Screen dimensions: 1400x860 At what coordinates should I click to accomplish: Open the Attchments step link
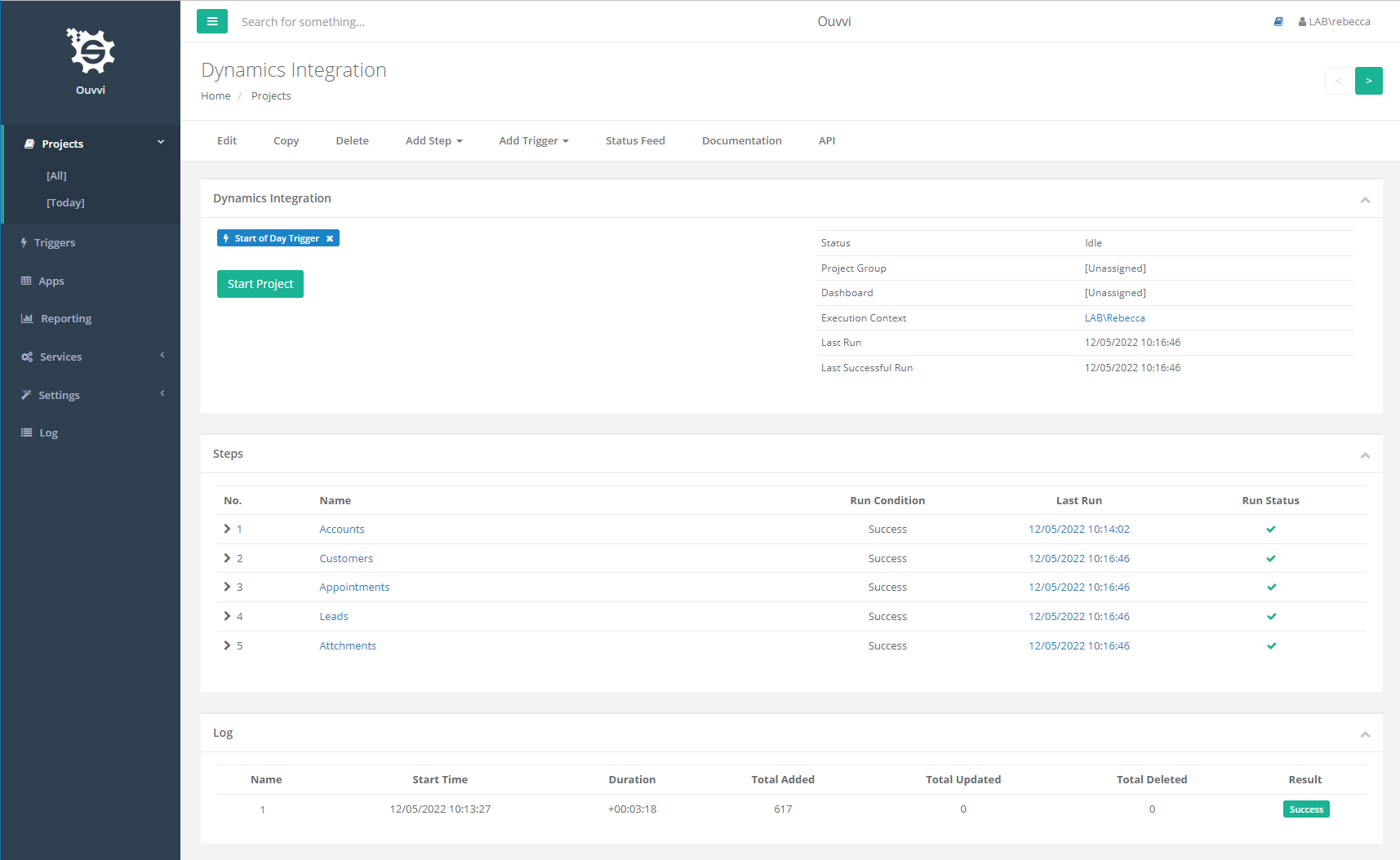pos(348,645)
